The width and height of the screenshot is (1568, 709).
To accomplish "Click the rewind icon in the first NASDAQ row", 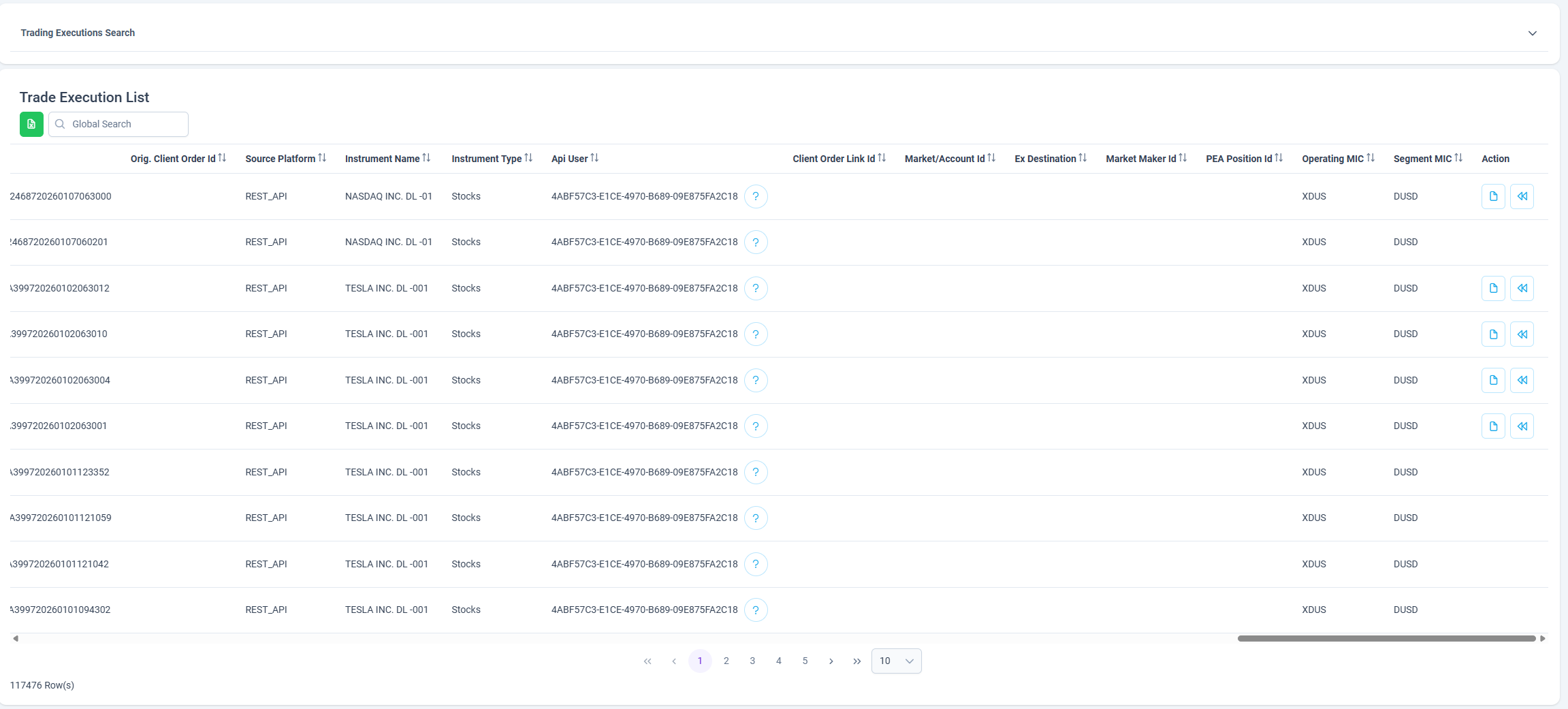I will coord(1522,196).
